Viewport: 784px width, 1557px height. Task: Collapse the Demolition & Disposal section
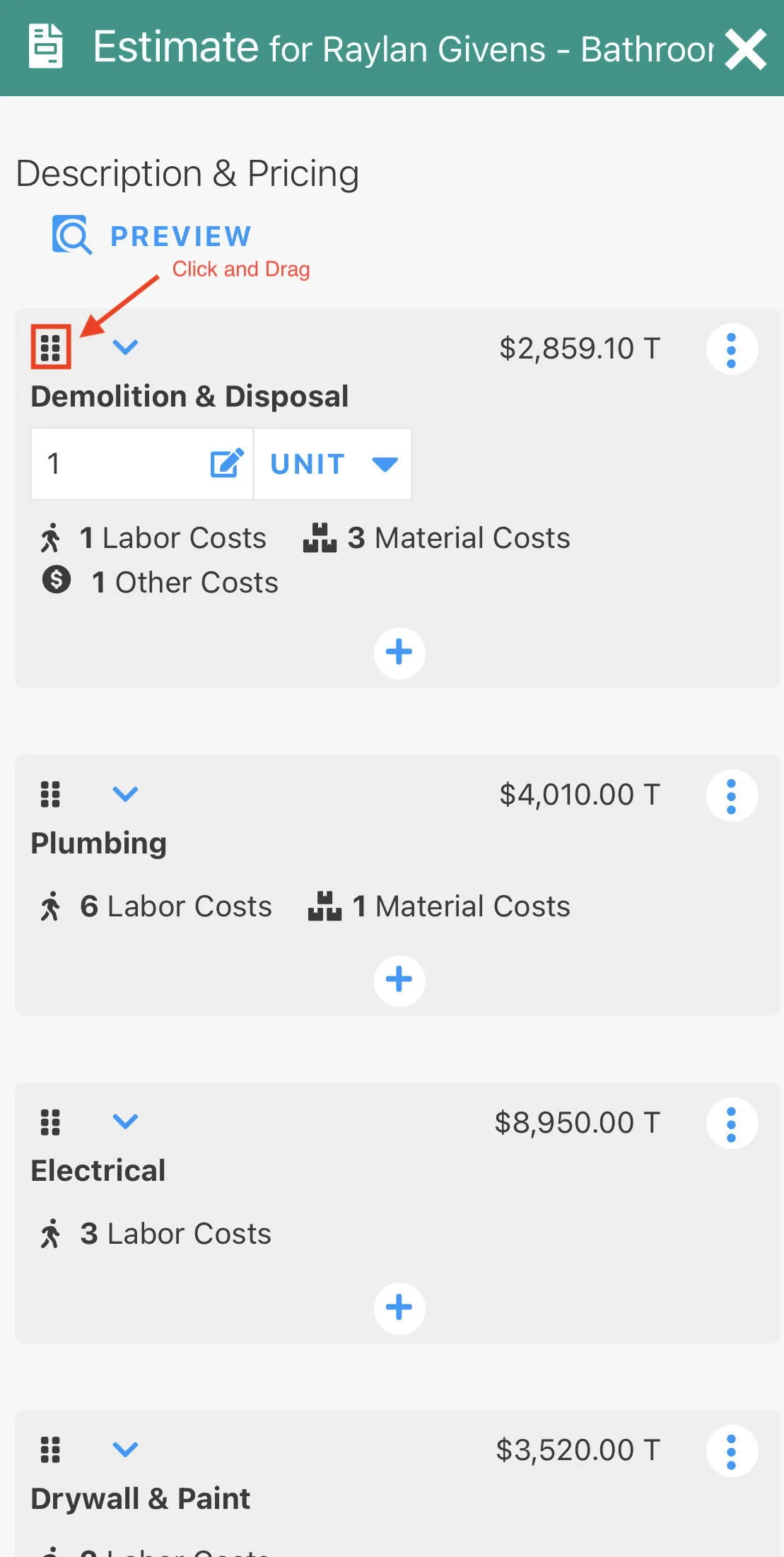coord(125,347)
